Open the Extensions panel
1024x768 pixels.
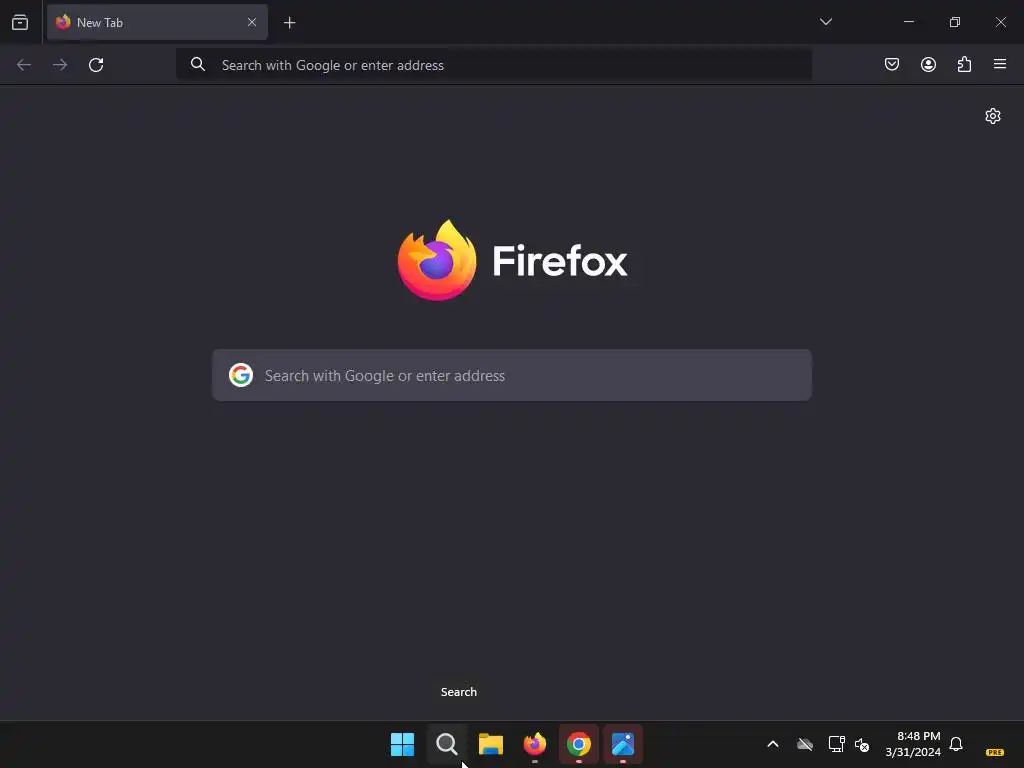[x=964, y=64]
